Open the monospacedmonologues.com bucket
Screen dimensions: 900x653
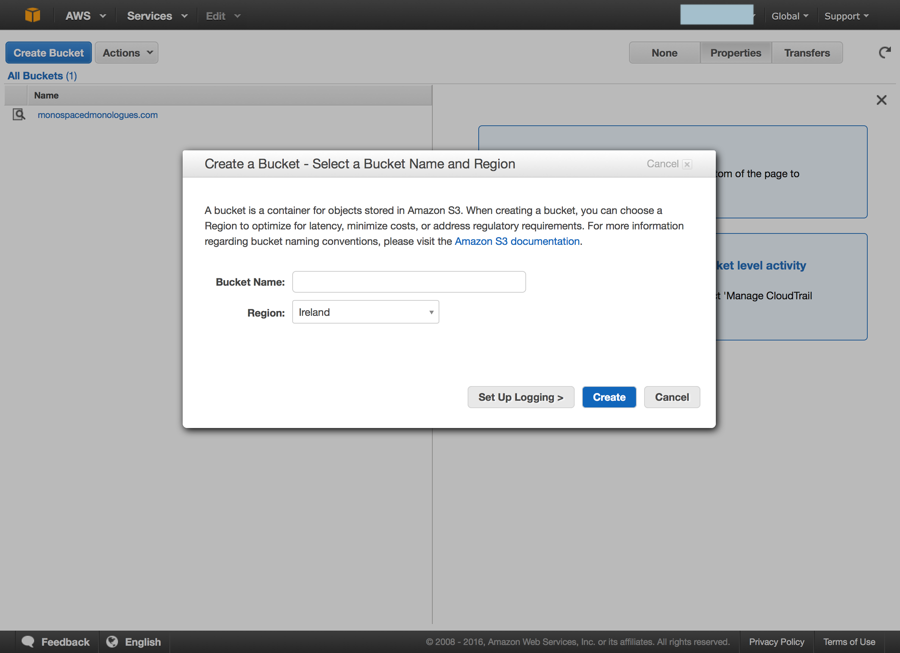98,115
